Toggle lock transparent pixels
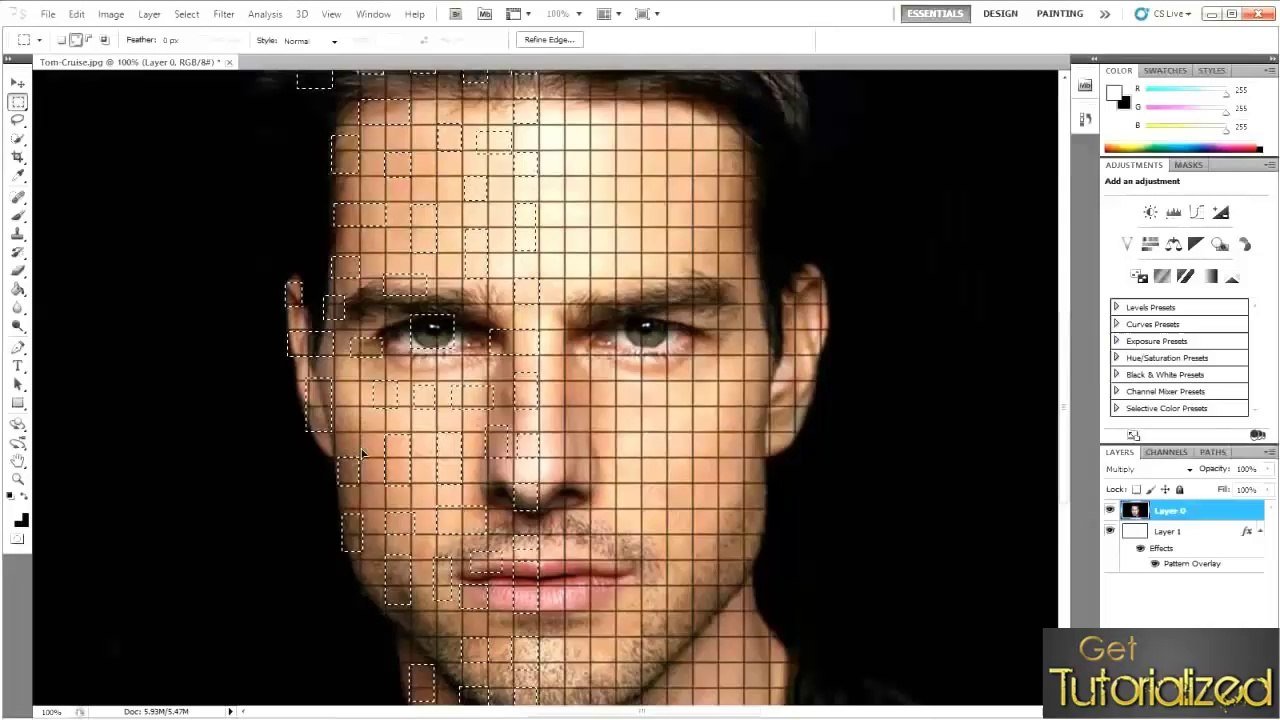 pos(1137,490)
